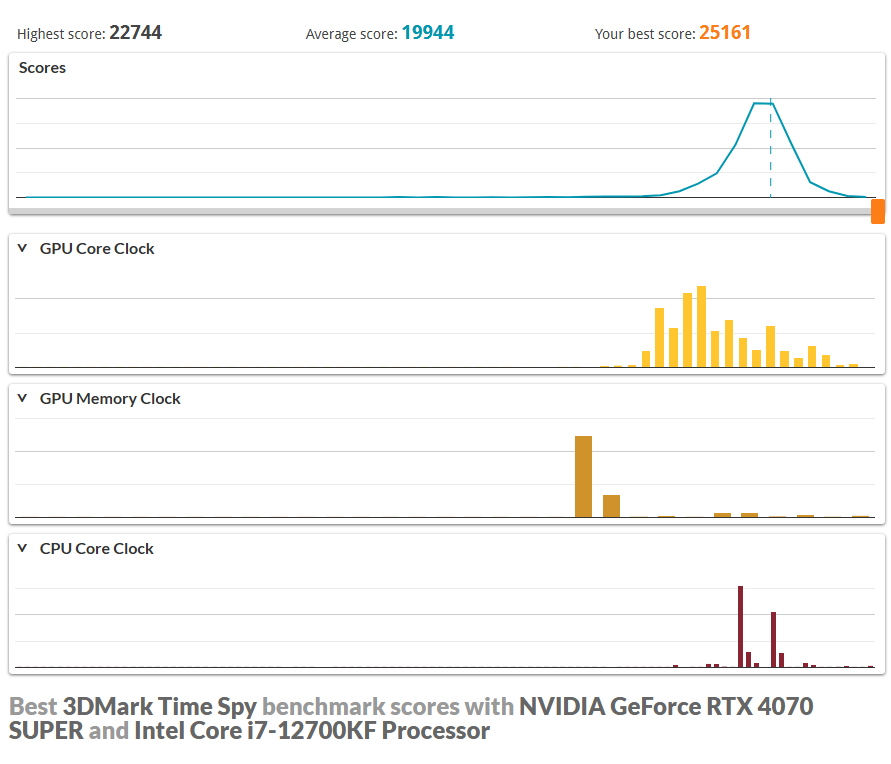The image size is (891, 764).
Task: Click the Average score value 19944
Action: coord(428,32)
